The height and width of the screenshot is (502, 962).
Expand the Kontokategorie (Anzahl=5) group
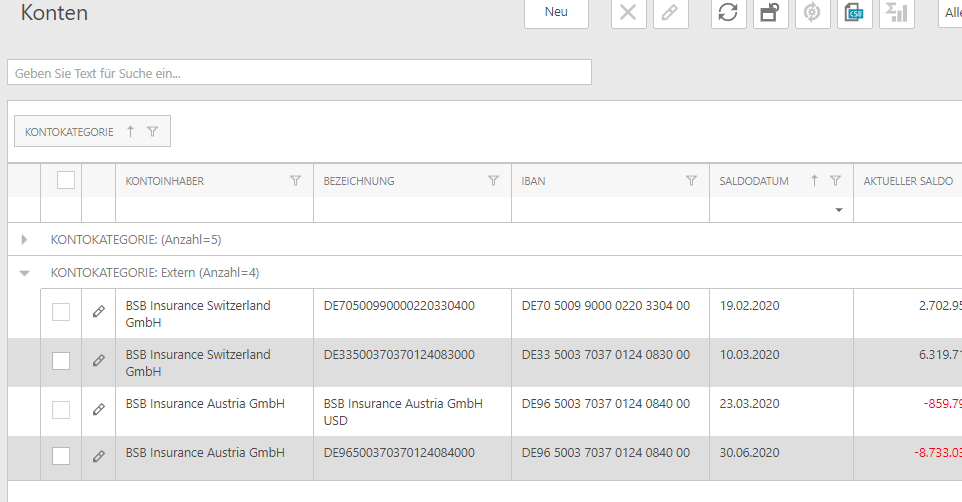[25, 240]
